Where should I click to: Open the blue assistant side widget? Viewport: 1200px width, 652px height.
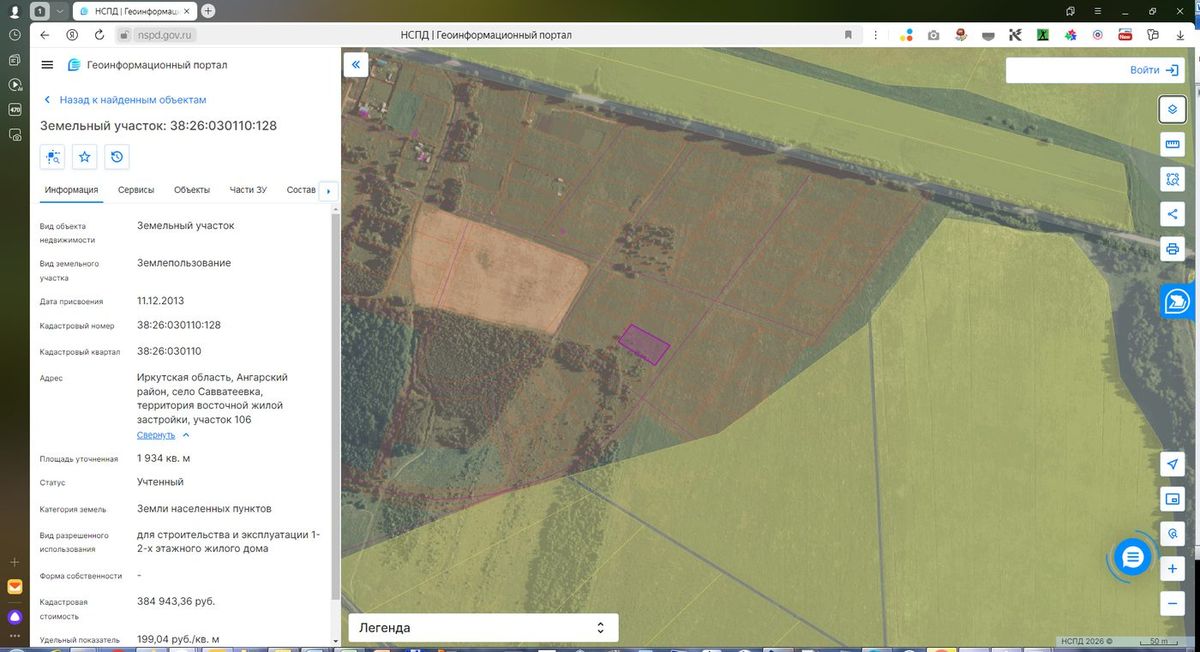(x=1176, y=301)
